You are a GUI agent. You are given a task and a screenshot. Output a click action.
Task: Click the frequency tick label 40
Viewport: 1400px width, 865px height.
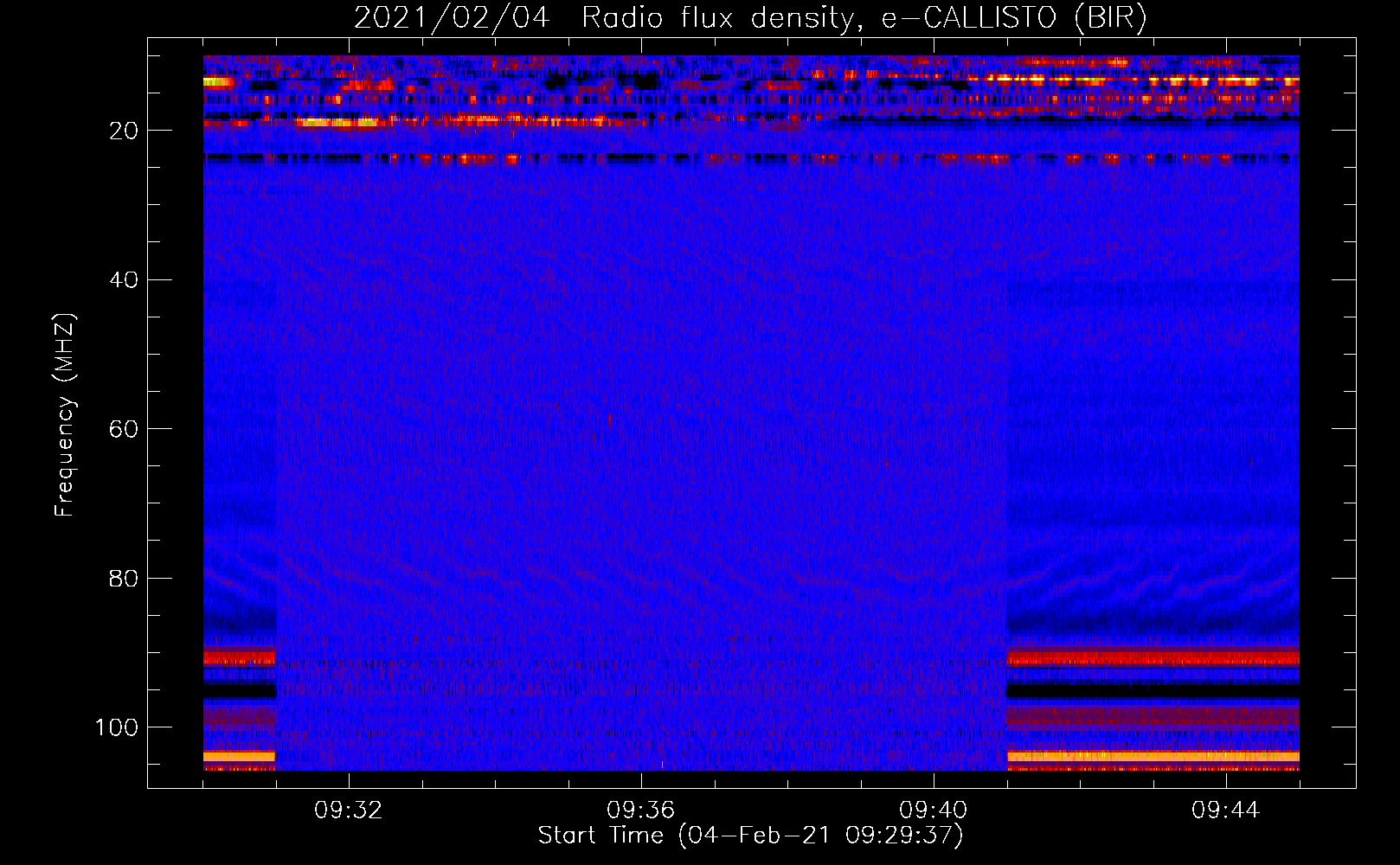click(x=125, y=280)
